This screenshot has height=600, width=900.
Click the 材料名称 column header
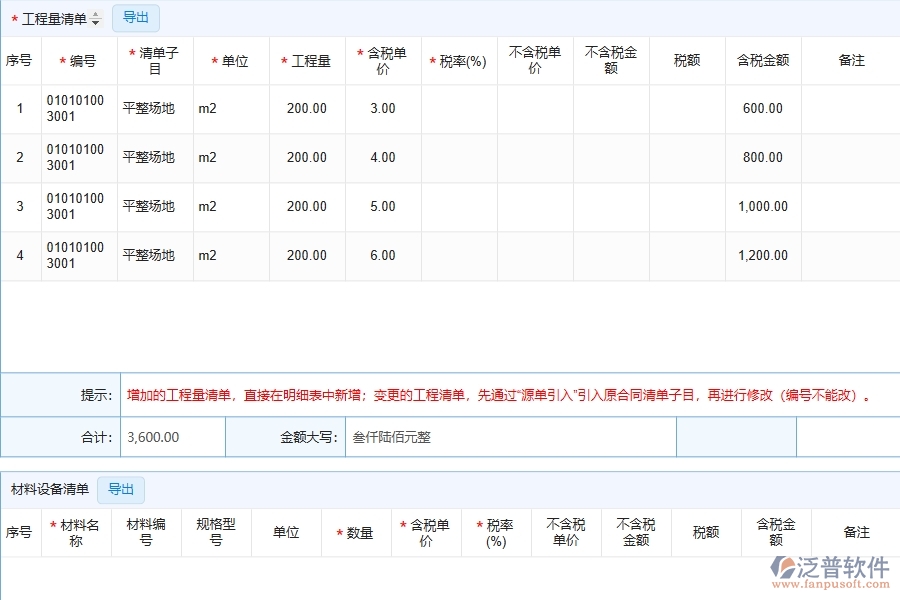[77, 532]
